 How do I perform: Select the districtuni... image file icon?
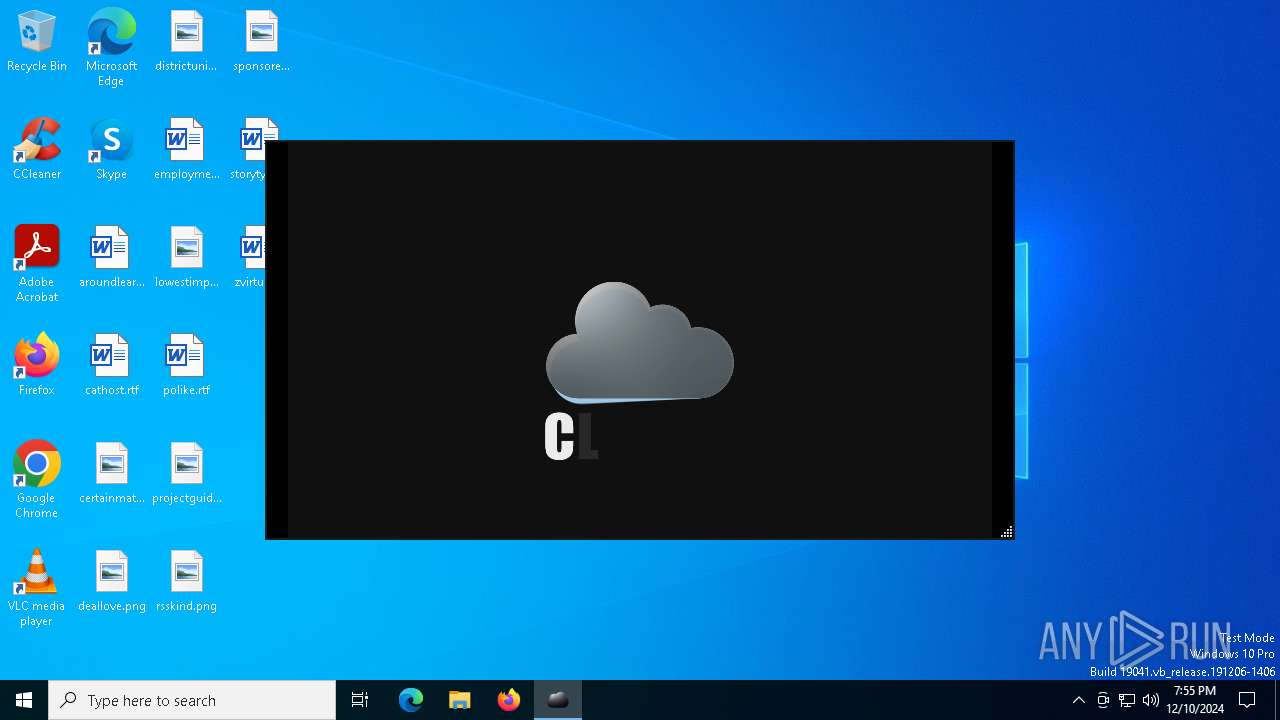(186, 42)
